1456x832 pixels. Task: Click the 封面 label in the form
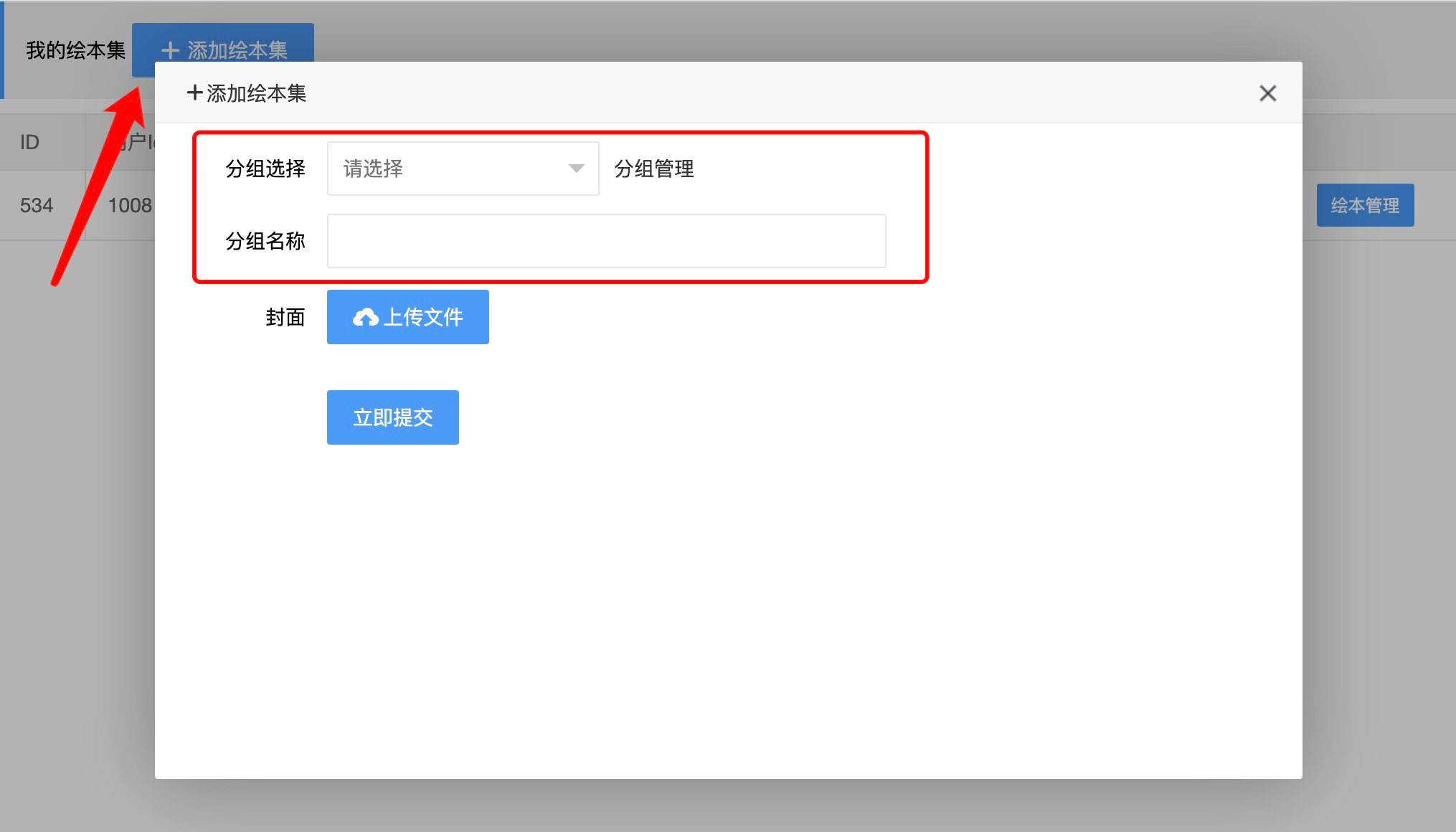pyautogui.click(x=285, y=316)
